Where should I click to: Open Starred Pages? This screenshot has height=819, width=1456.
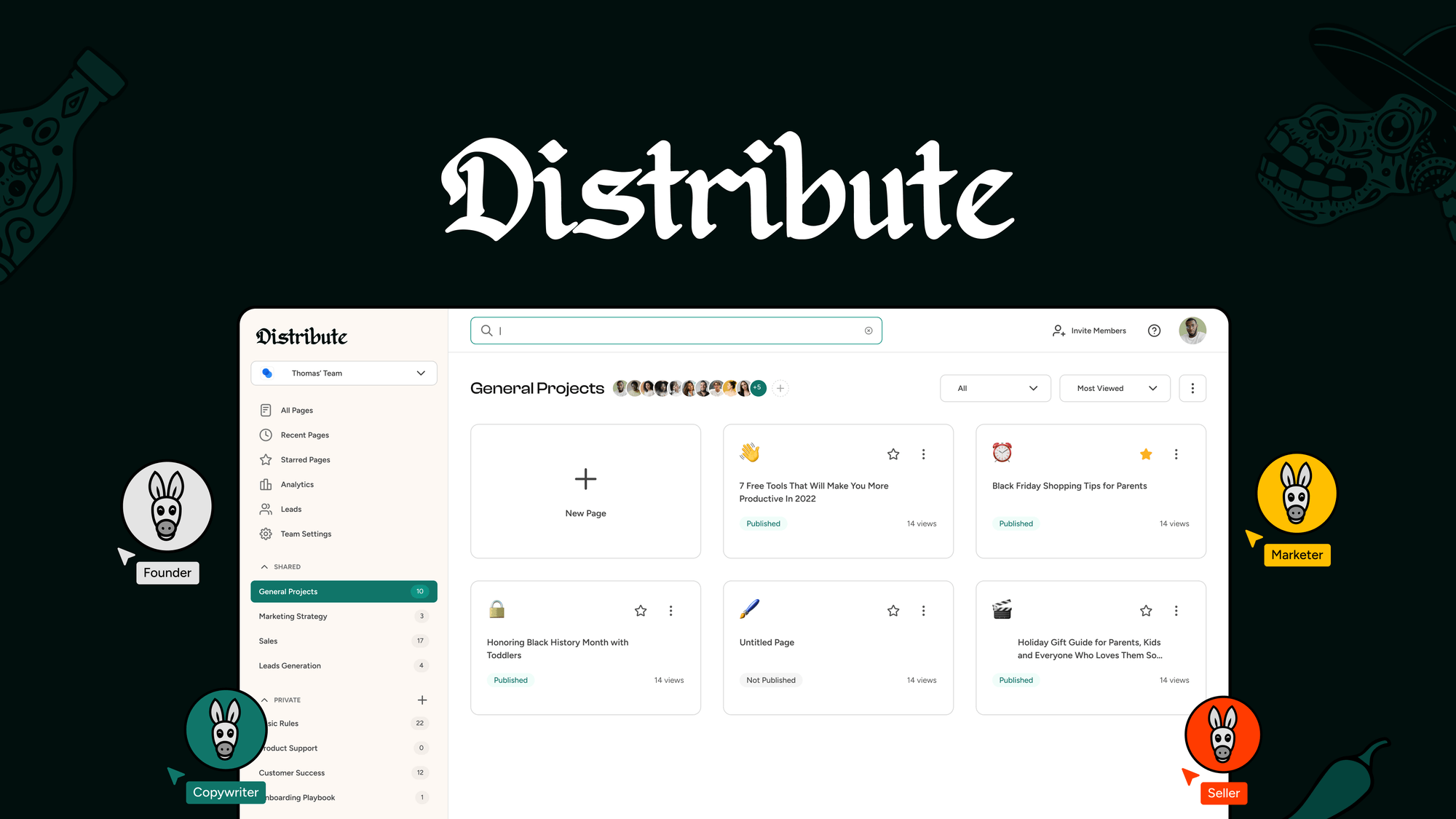304,459
